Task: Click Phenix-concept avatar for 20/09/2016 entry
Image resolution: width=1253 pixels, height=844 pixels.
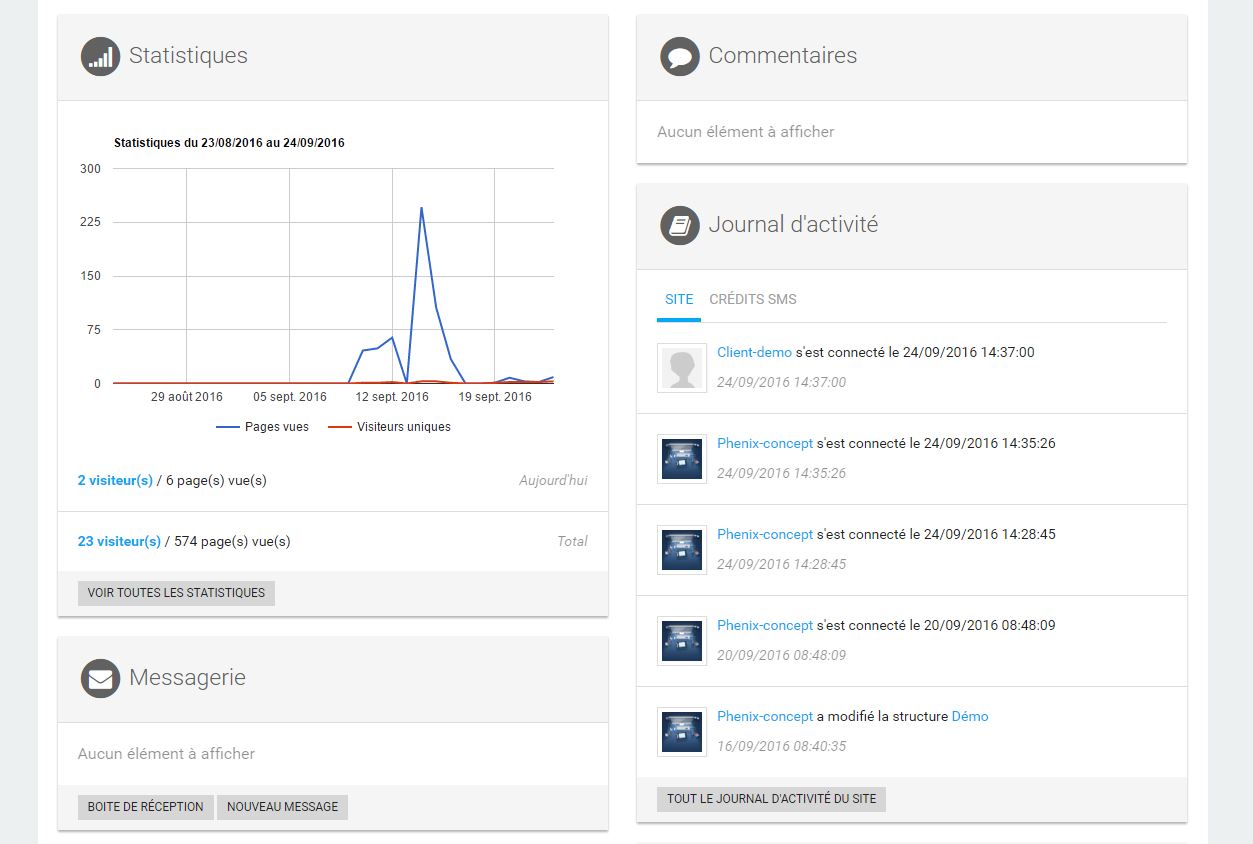Action: tap(682, 641)
